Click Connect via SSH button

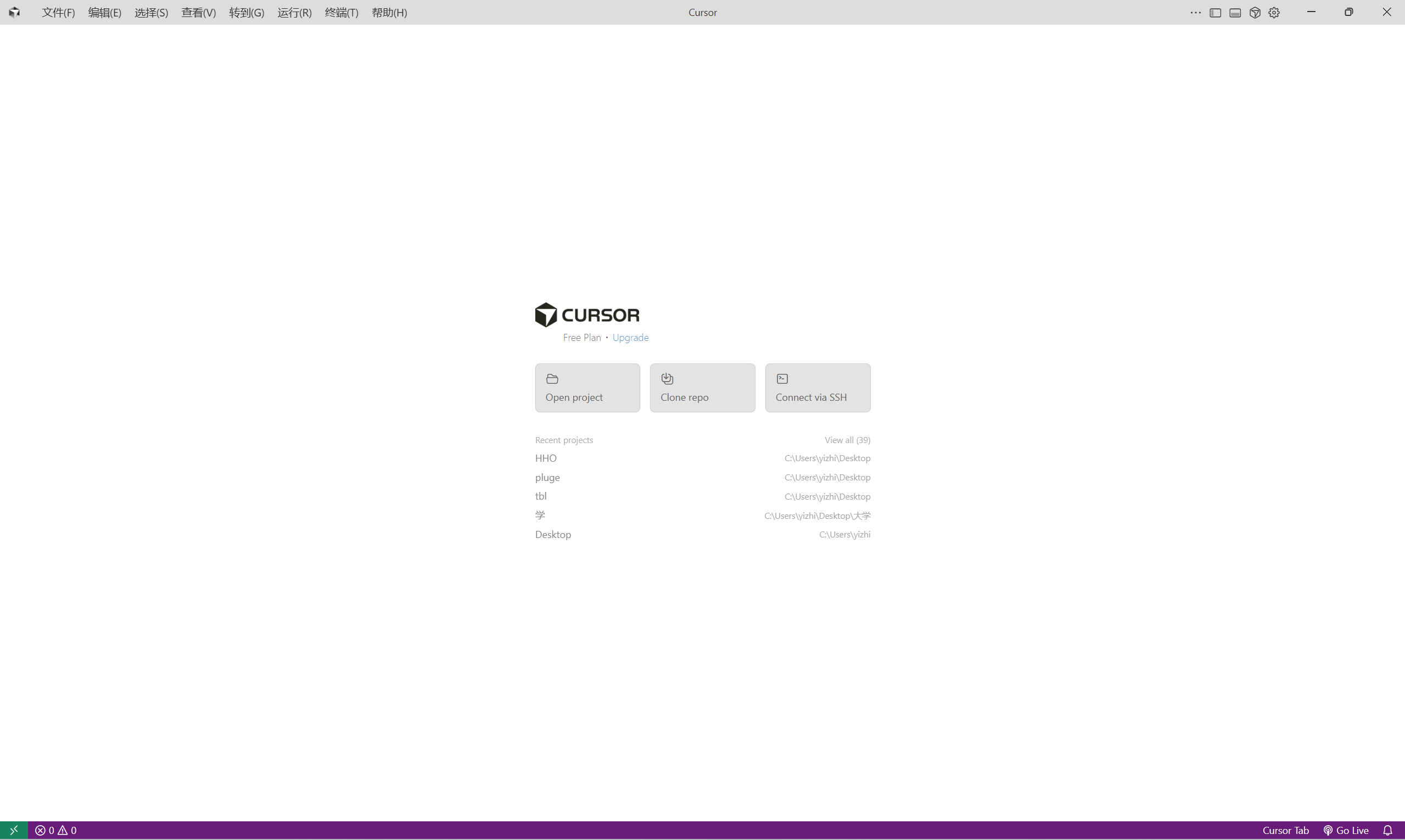tap(817, 388)
